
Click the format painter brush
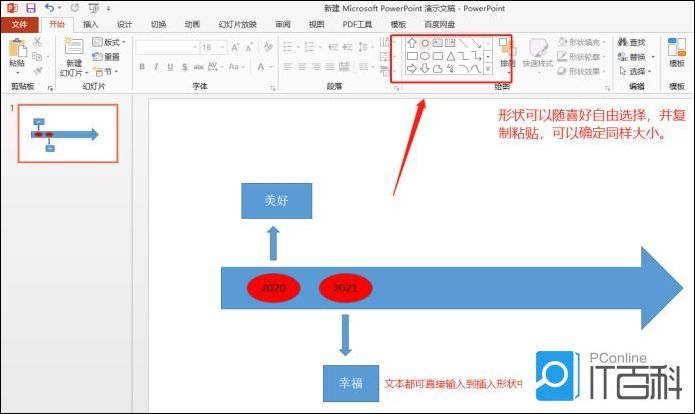pos(38,71)
